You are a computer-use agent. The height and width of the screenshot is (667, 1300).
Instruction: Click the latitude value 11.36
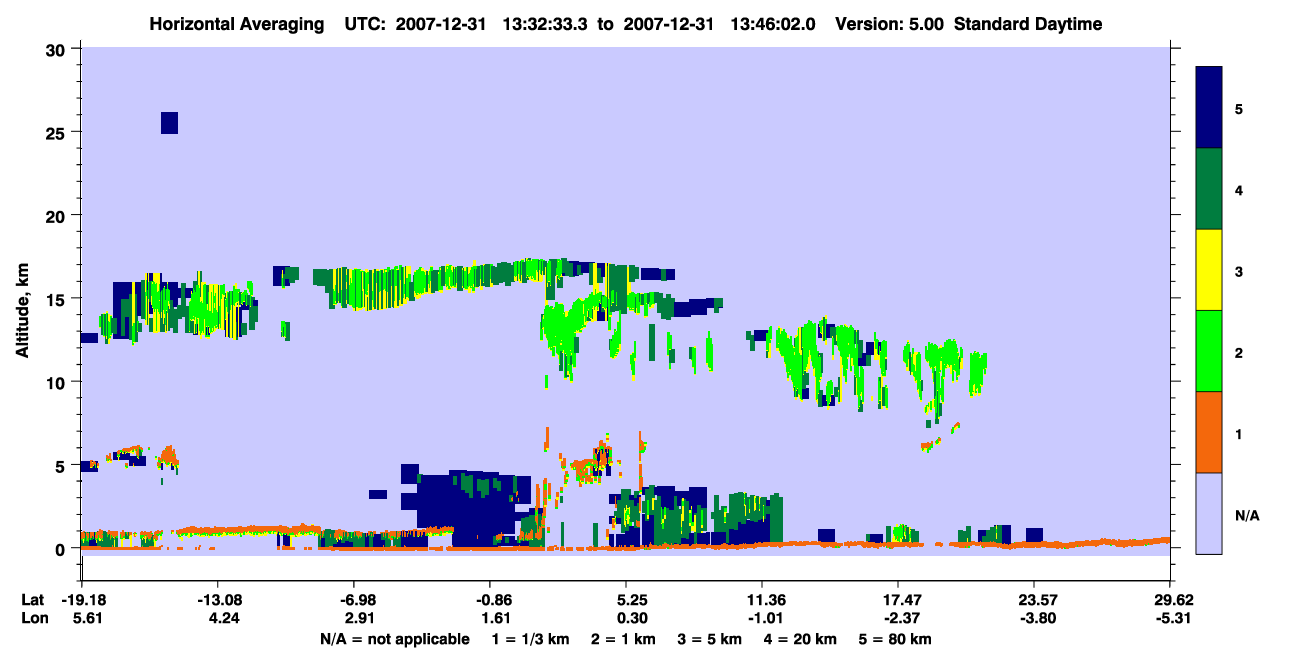coord(762,600)
